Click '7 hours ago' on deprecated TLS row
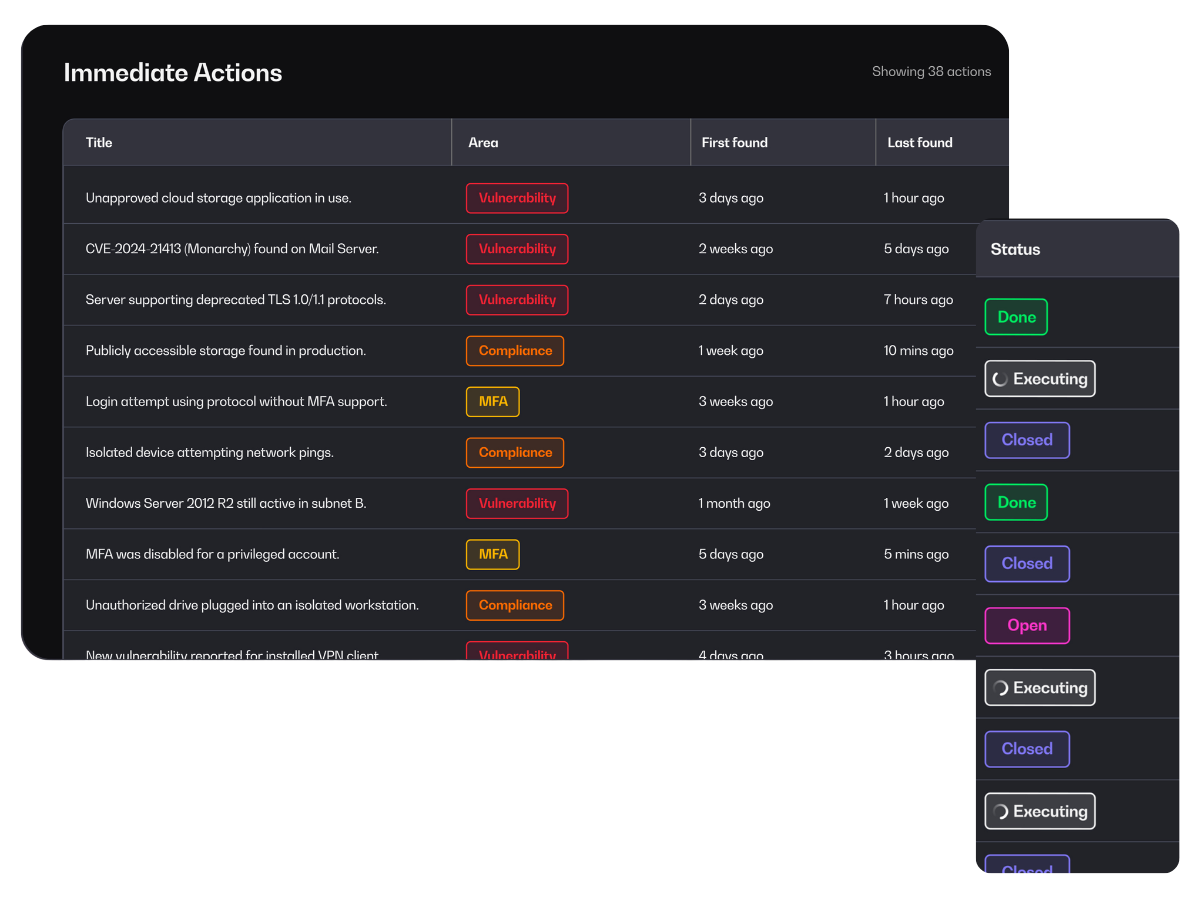 [918, 300]
